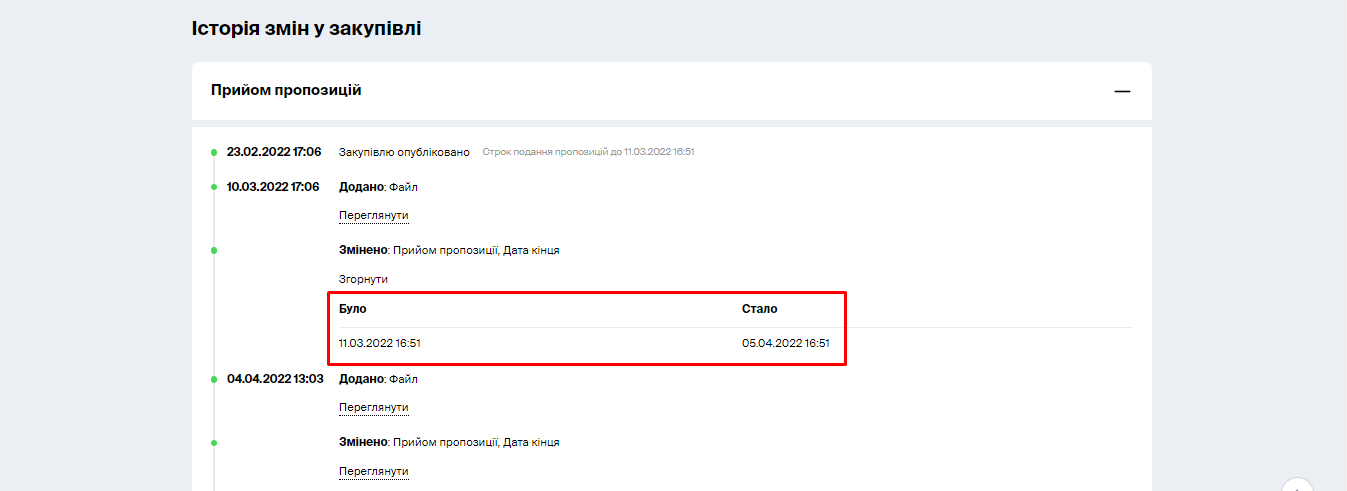Image resolution: width=1347 pixels, height=491 pixels.
Task: Open Переглянути under 10.03.2022 Додано Файл
Action: (373, 216)
